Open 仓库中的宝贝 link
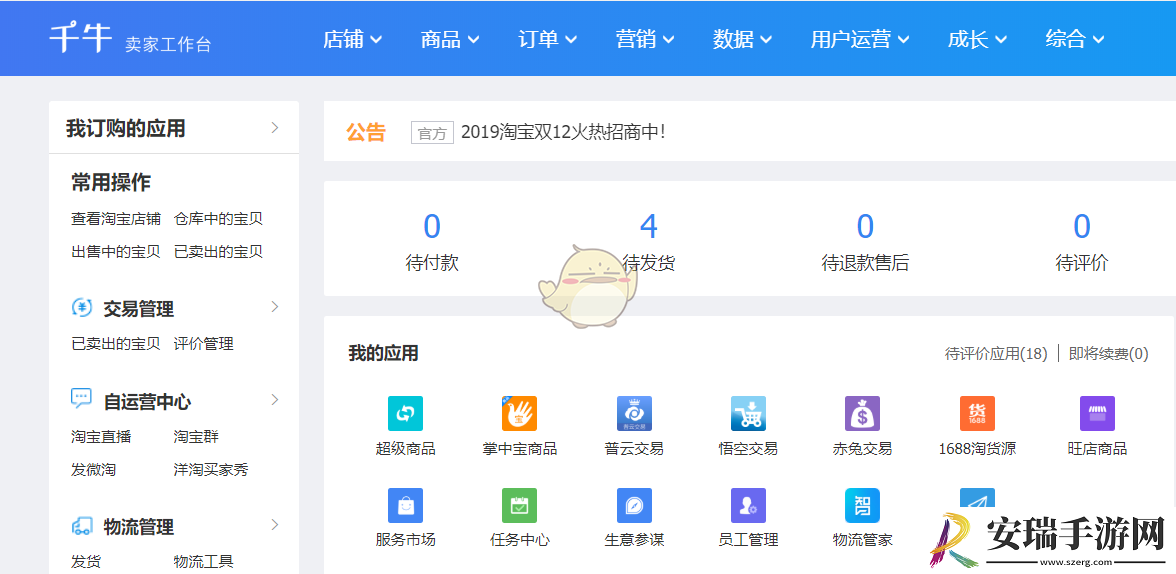This screenshot has height=574, width=1176. [x=218, y=219]
